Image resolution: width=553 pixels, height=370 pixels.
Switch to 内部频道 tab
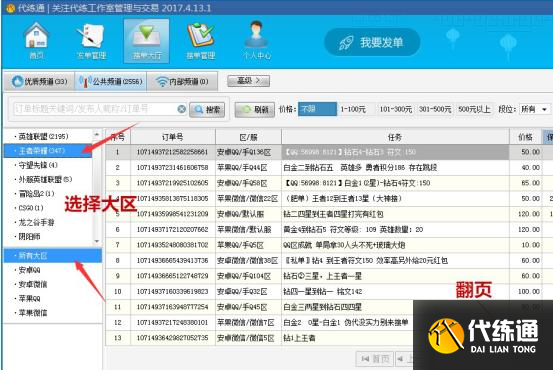182,81
